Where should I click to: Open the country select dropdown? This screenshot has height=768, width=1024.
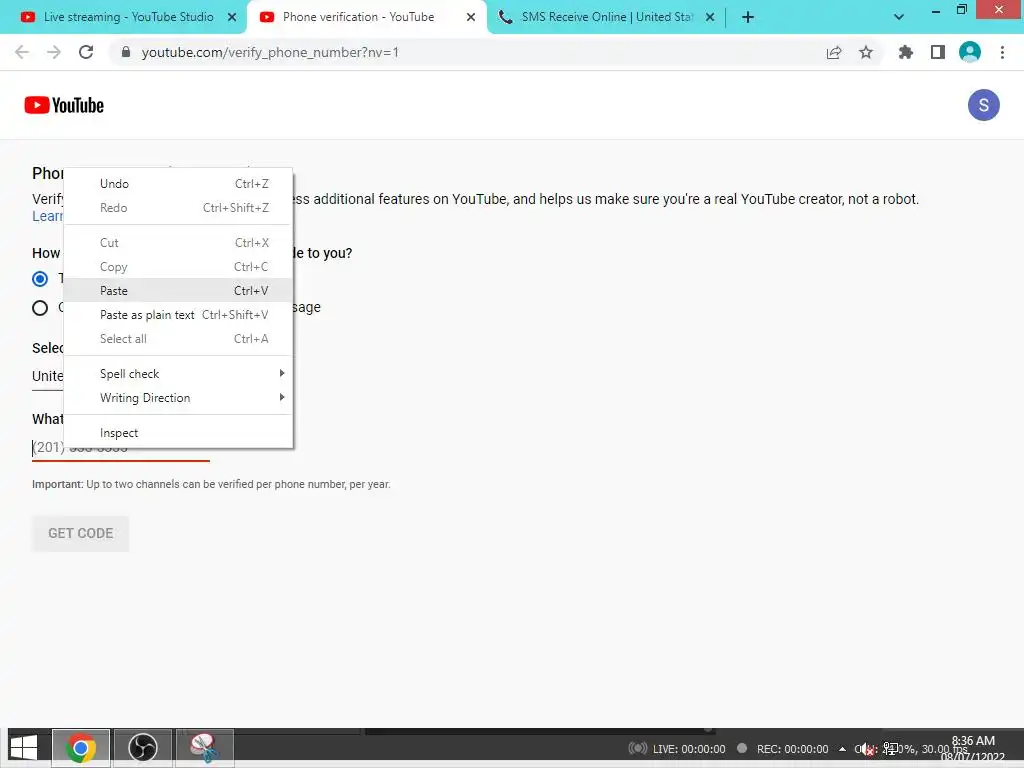point(47,377)
